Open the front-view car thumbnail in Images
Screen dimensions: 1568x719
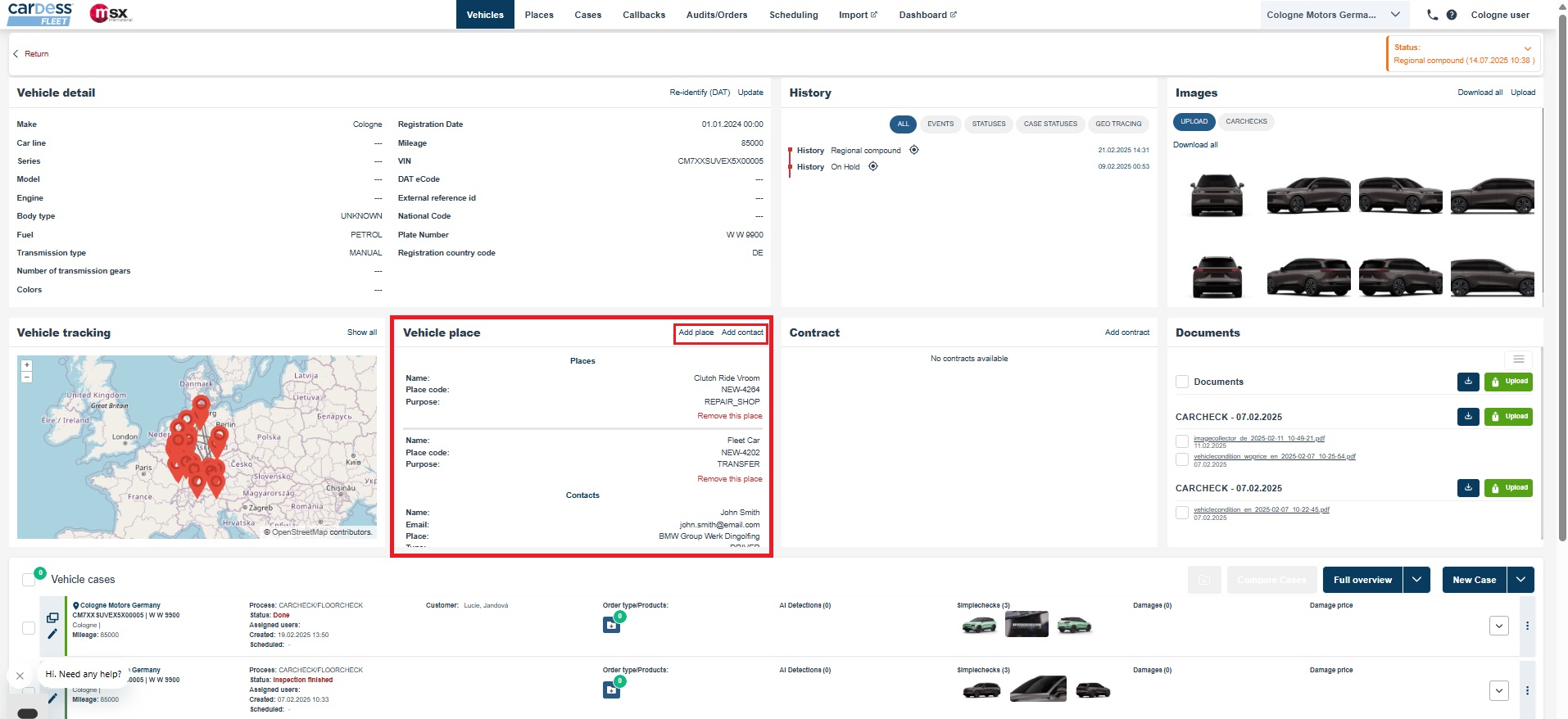[x=1217, y=196]
